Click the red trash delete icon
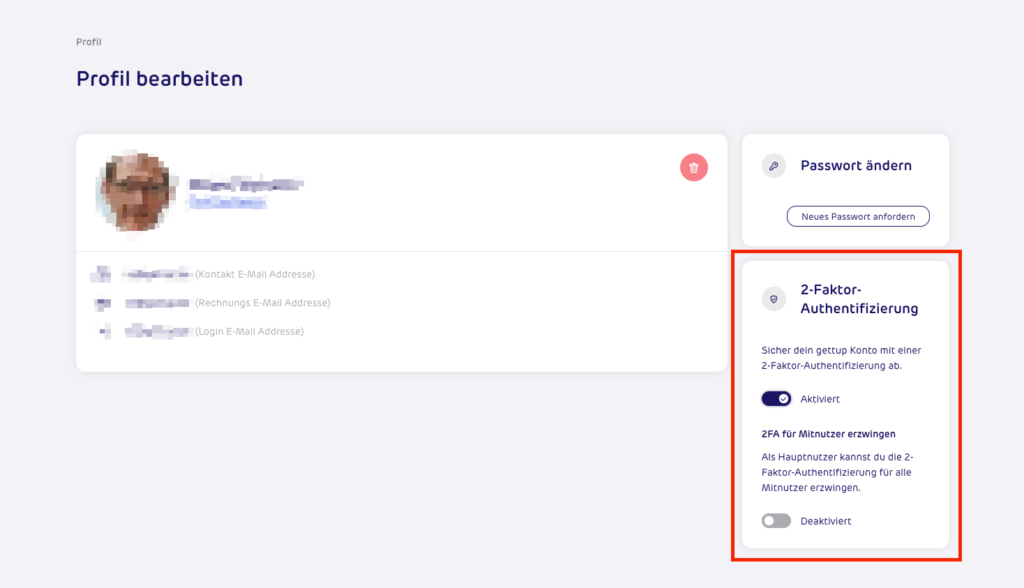 coord(694,168)
